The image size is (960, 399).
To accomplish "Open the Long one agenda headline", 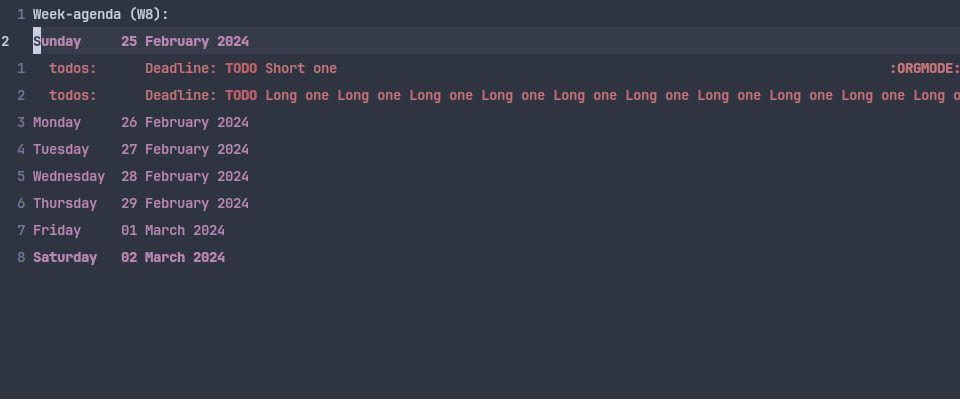I will [612, 95].
